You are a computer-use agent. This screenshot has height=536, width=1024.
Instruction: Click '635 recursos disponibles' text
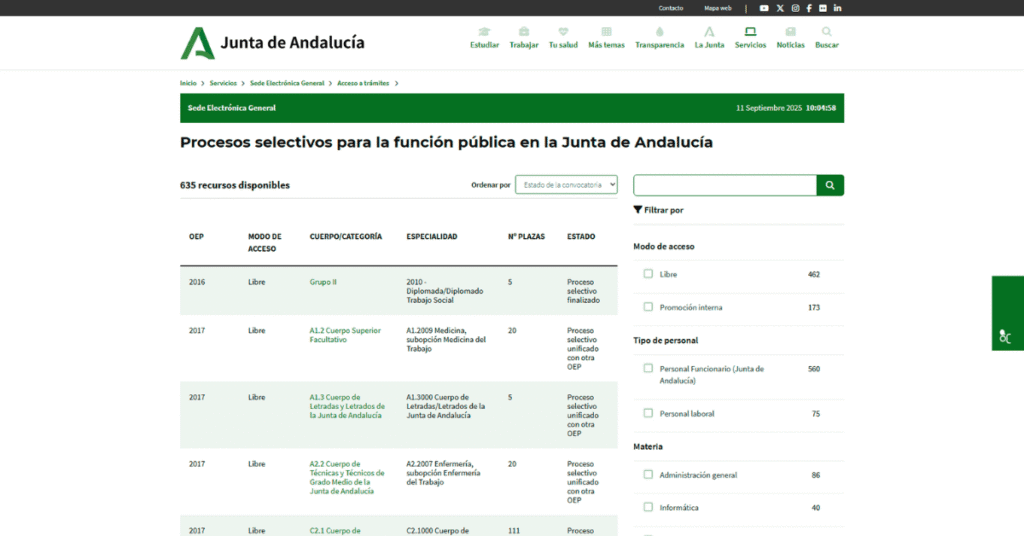(x=235, y=185)
